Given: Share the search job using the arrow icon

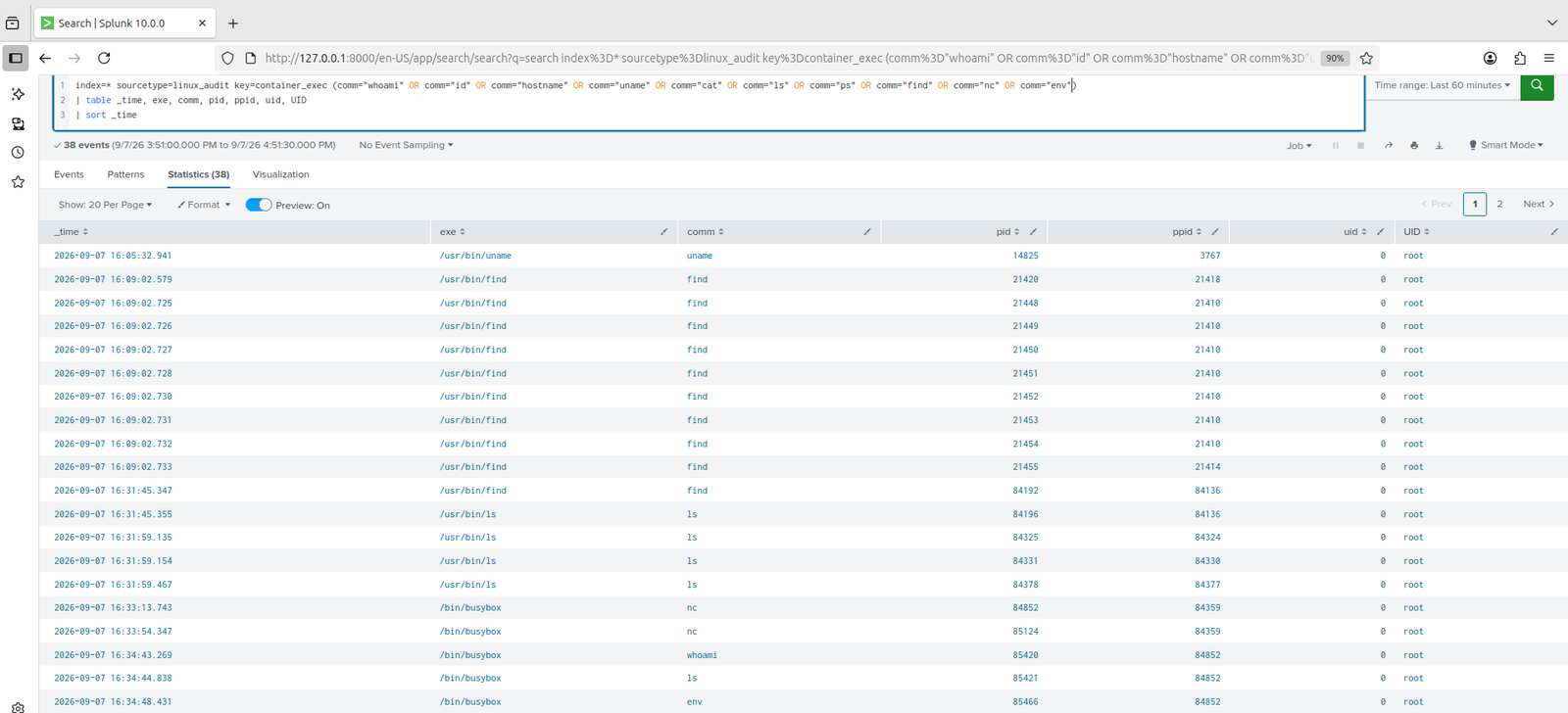Looking at the screenshot, I should [1388, 146].
